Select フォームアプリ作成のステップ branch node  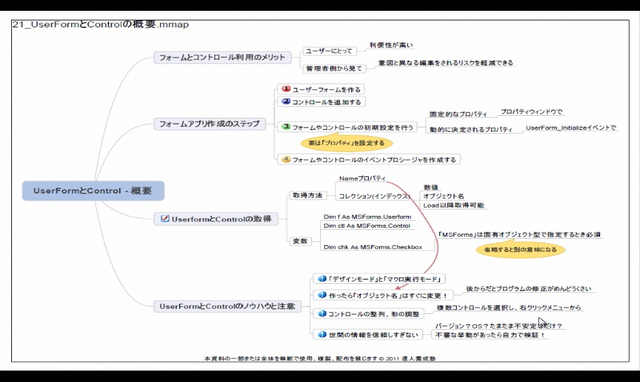(x=209, y=124)
